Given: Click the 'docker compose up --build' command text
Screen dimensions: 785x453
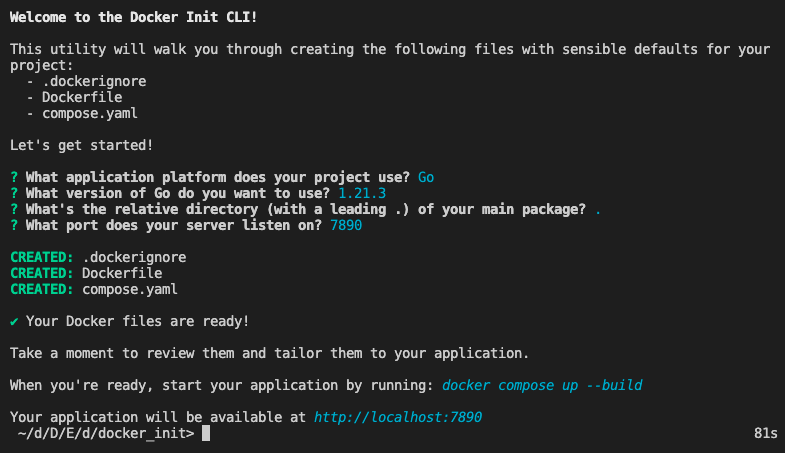Looking at the screenshot, I should click(542, 385).
